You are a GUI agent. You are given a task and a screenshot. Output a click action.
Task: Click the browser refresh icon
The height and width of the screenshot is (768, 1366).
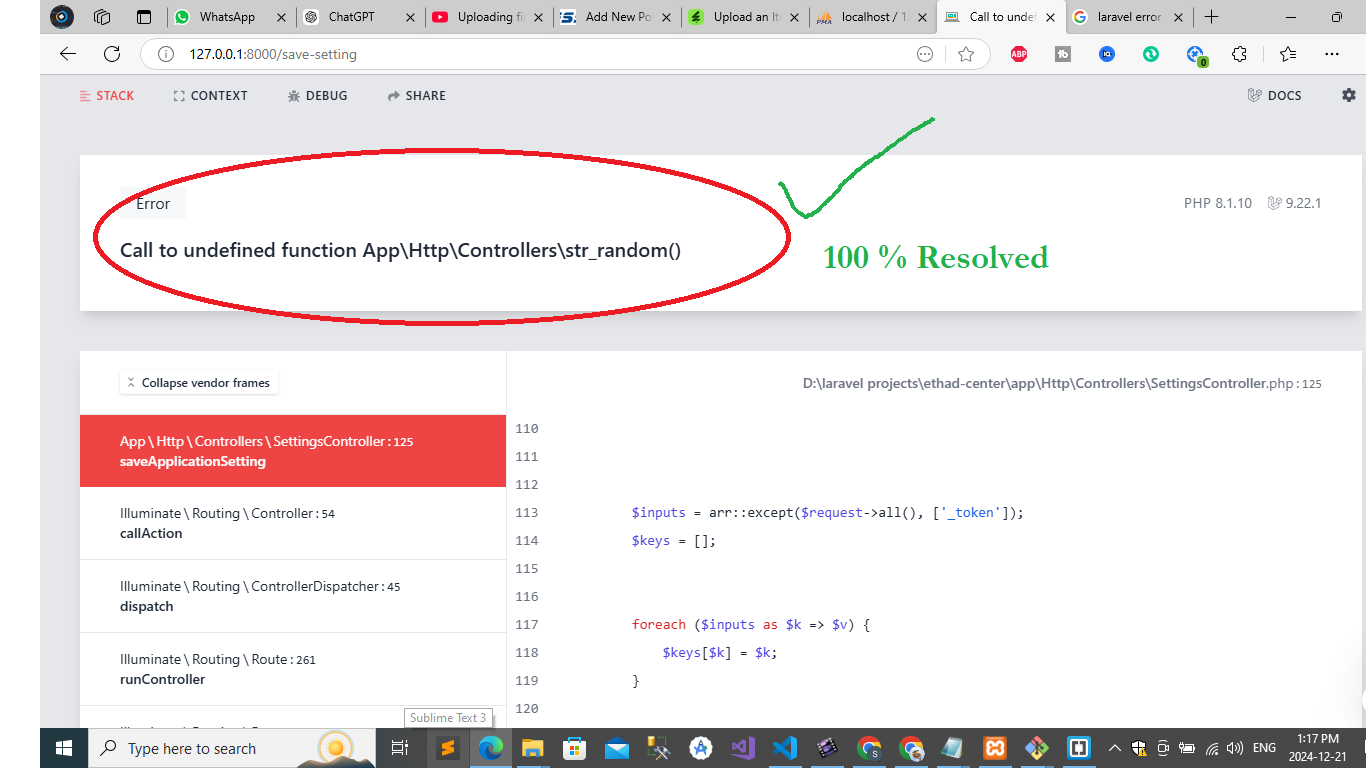point(112,54)
